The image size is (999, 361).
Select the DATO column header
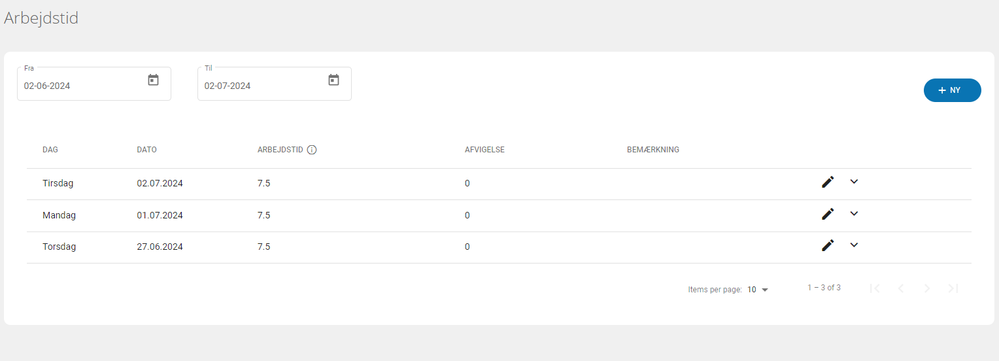pos(147,150)
